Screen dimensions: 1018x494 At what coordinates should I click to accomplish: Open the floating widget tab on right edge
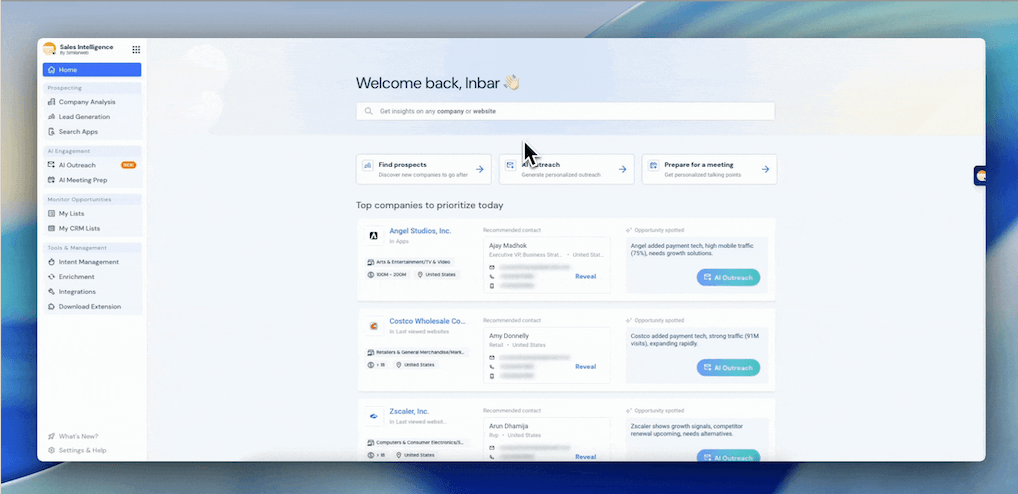pyautogui.click(x=980, y=175)
